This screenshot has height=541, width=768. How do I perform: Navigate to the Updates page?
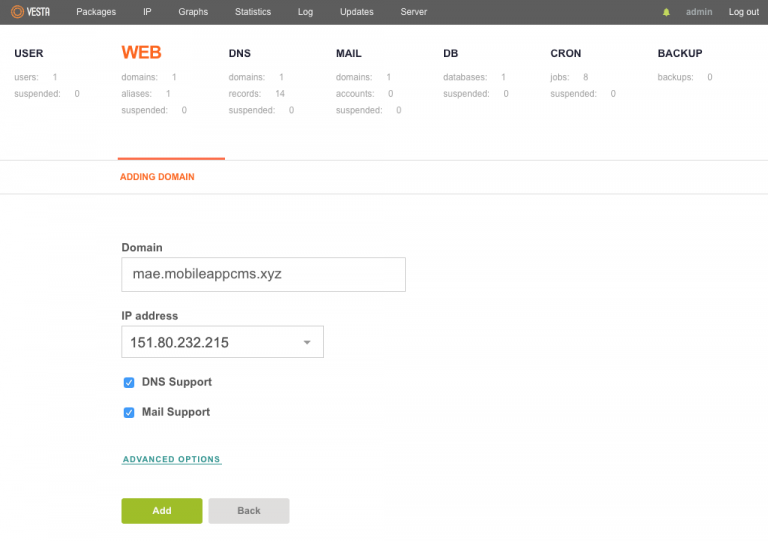[356, 12]
